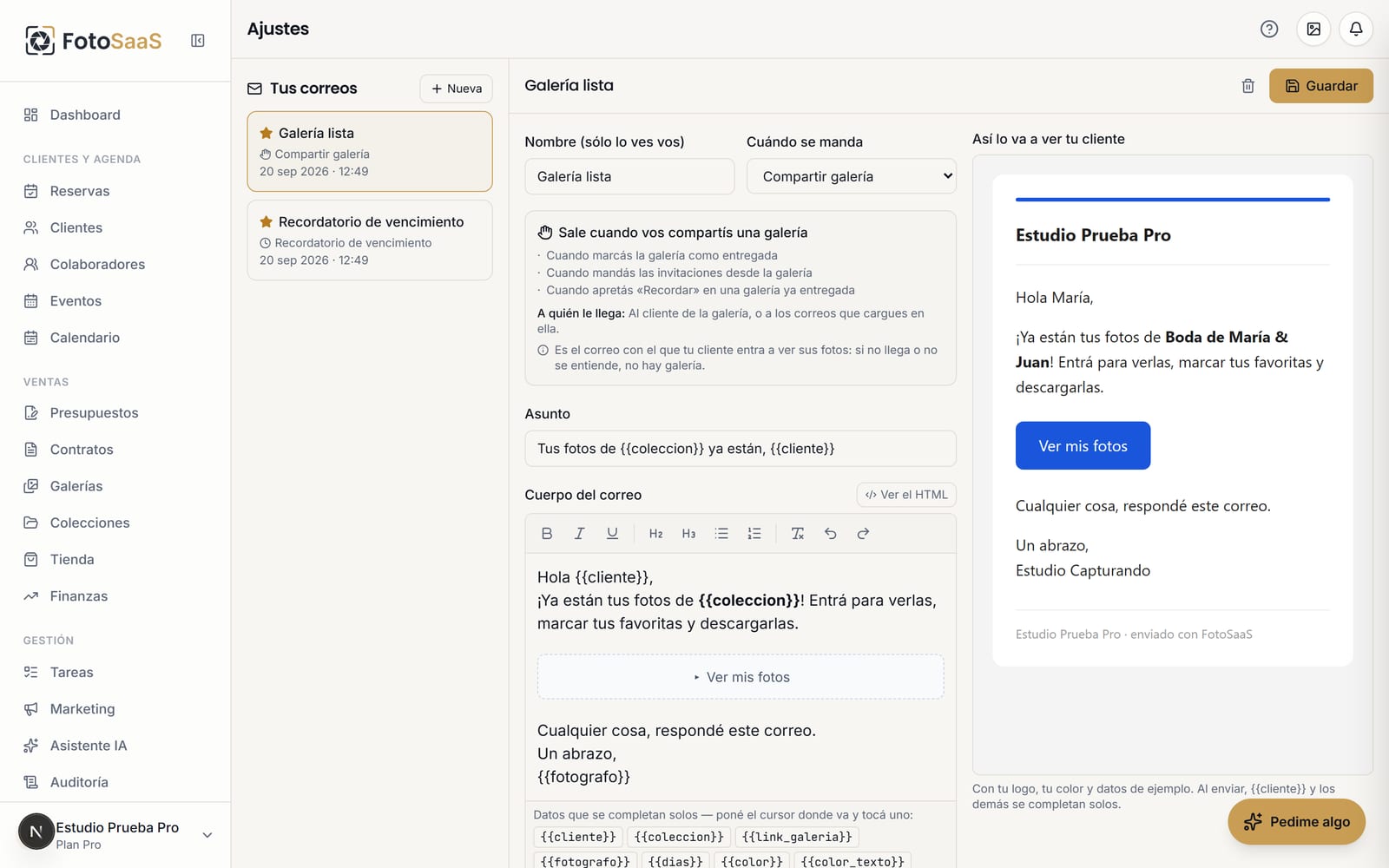Screen dimensions: 1389x868
Task: Open Pedime algo assistant button
Action: (x=1296, y=822)
